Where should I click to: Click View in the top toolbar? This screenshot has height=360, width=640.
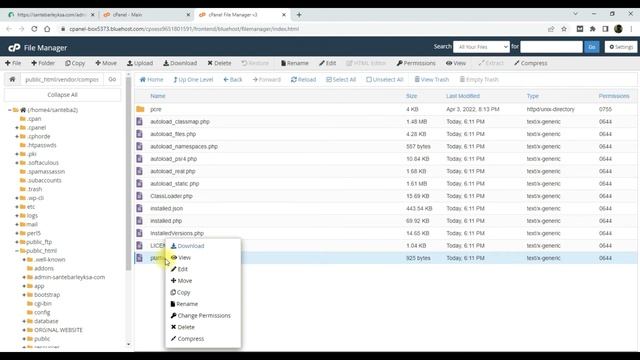click(456, 63)
